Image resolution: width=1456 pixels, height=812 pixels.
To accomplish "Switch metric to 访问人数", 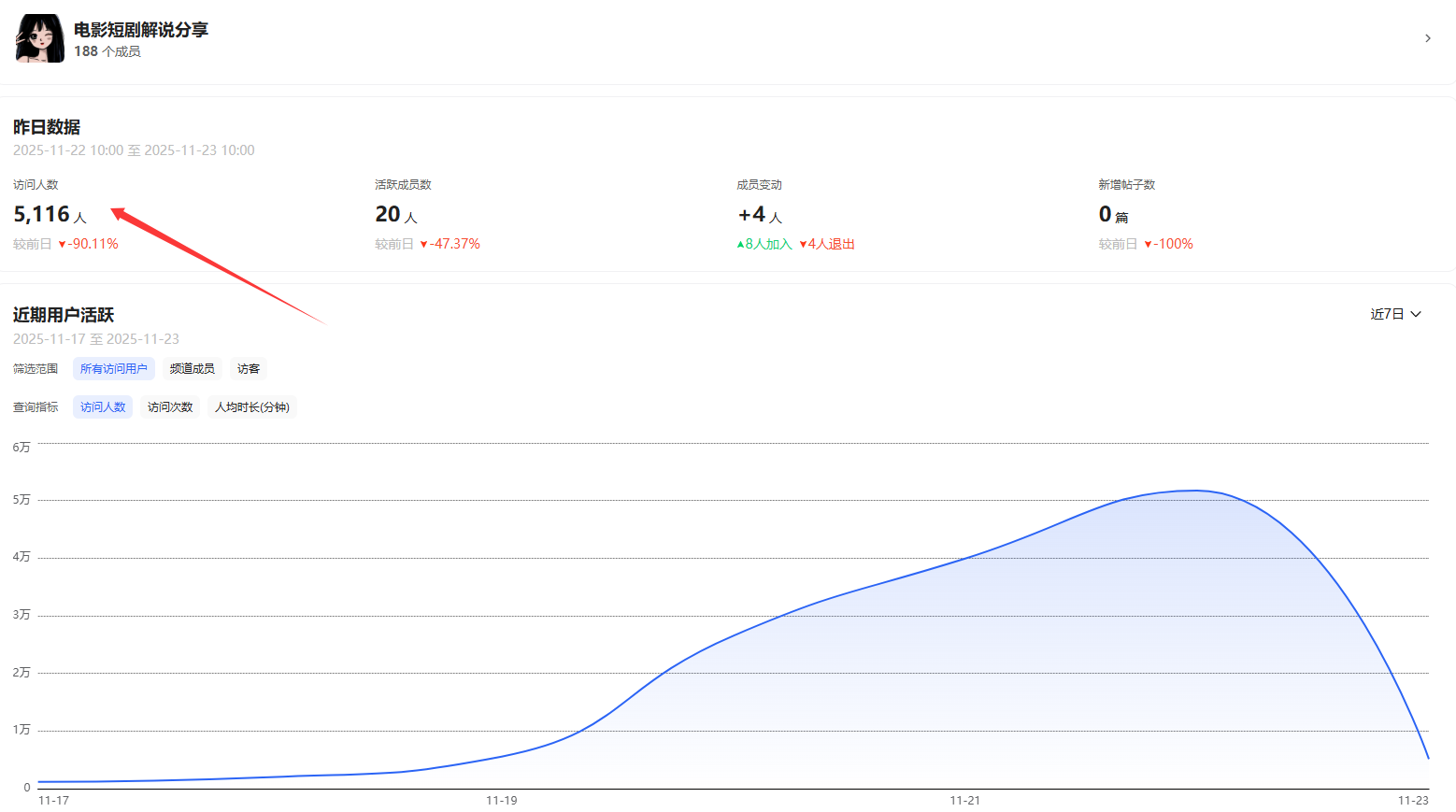I will 102,407.
